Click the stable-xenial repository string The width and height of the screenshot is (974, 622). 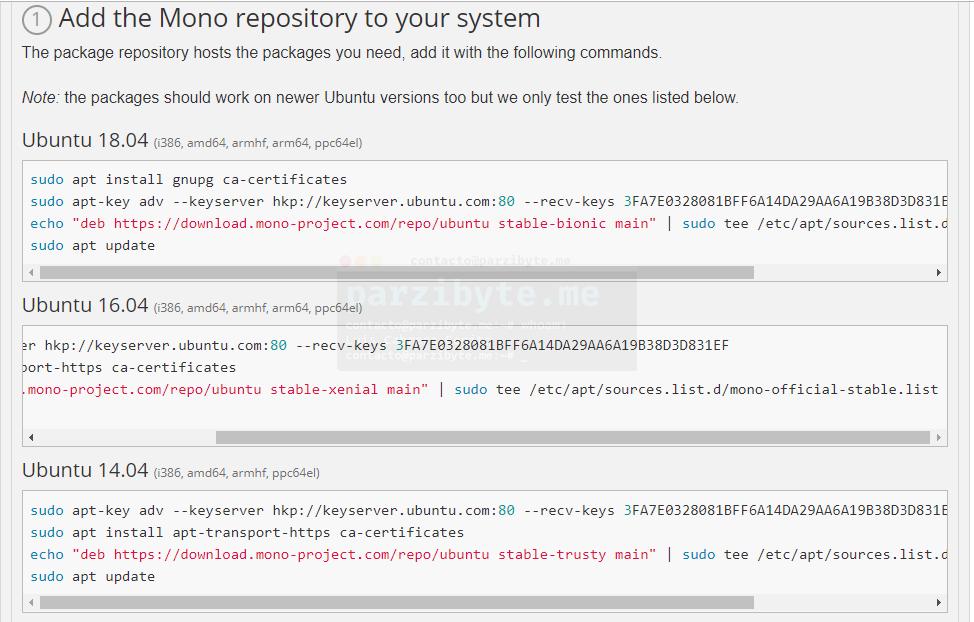225,389
